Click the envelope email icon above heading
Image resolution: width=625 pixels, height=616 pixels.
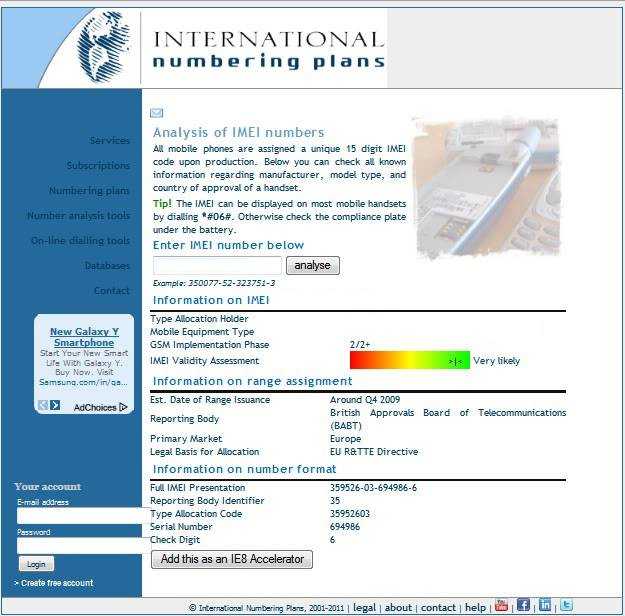tap(156, 113)
